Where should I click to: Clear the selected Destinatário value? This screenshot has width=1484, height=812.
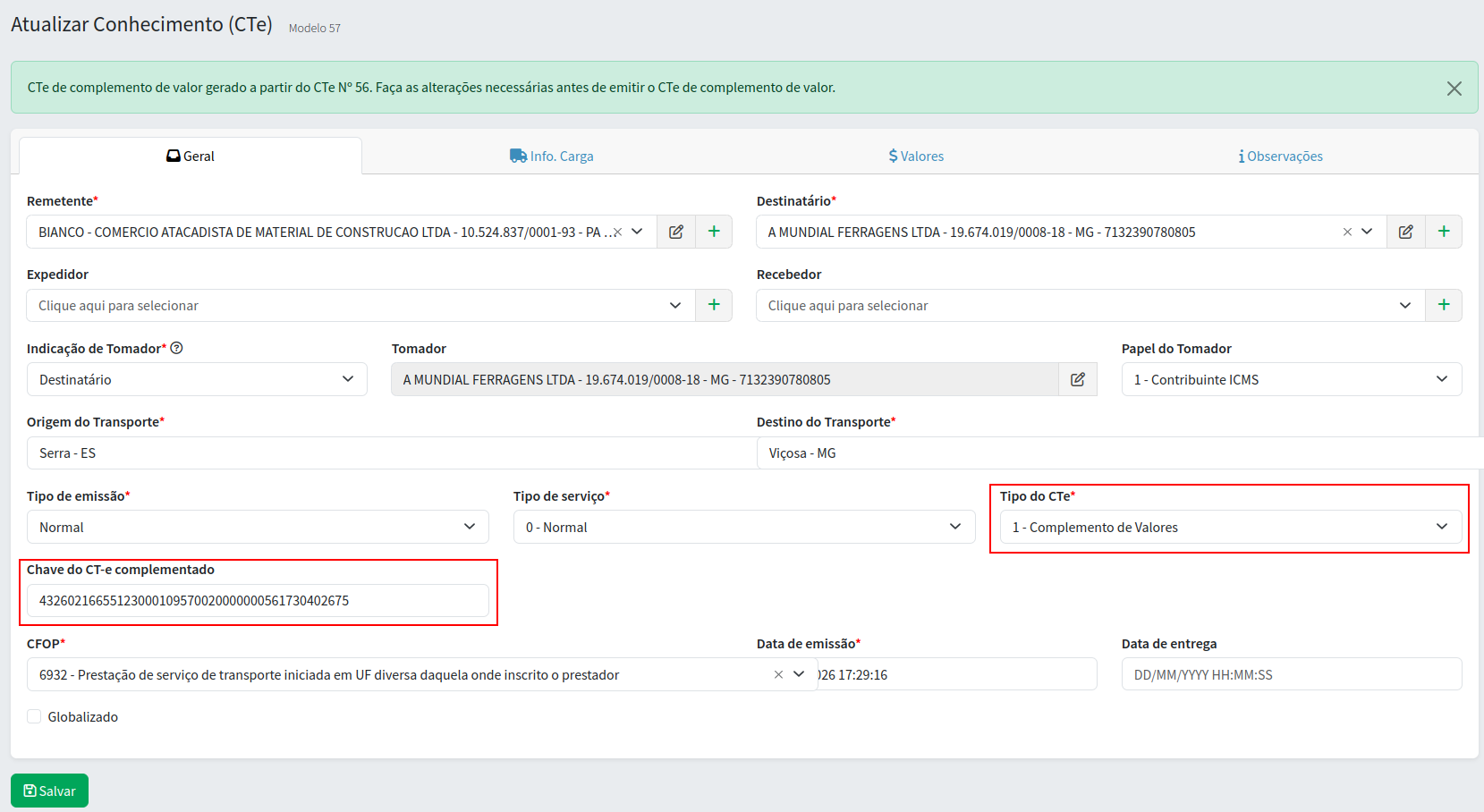tap(1347, 232)
